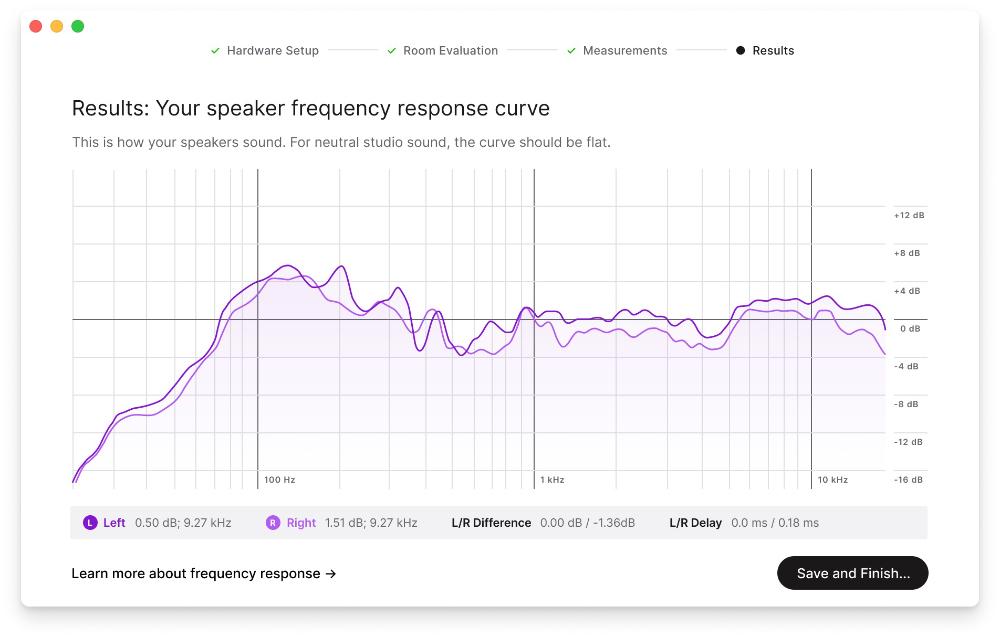Viewport: 1000px width, 638px height.
Task: Click the light purple R channel icon
Action: coord(272,523)
